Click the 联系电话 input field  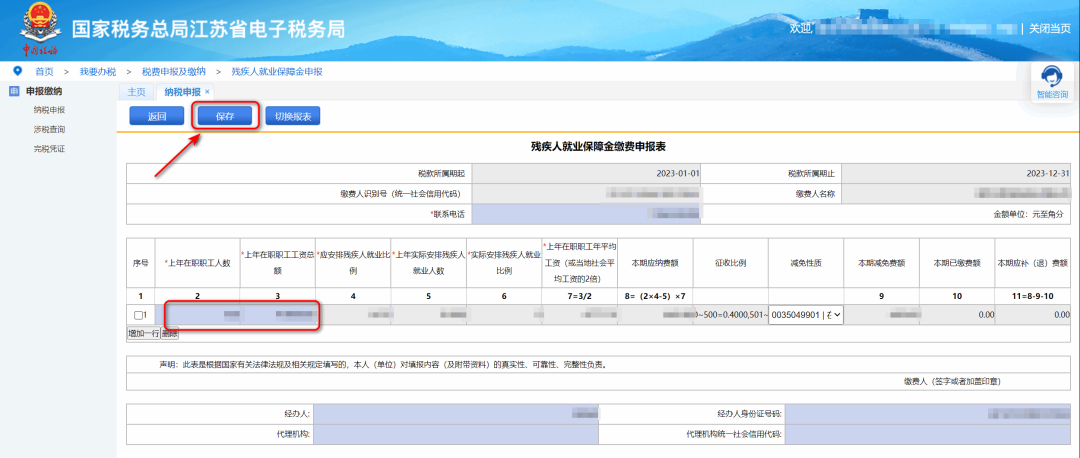[x=586, y=214]
